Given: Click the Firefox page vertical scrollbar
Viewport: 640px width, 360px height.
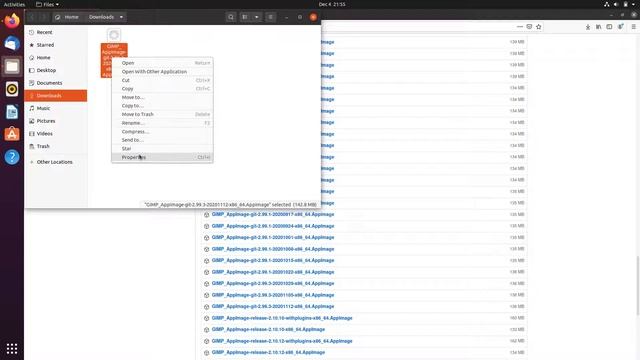Looking at the screenshot, I should 638,286.
